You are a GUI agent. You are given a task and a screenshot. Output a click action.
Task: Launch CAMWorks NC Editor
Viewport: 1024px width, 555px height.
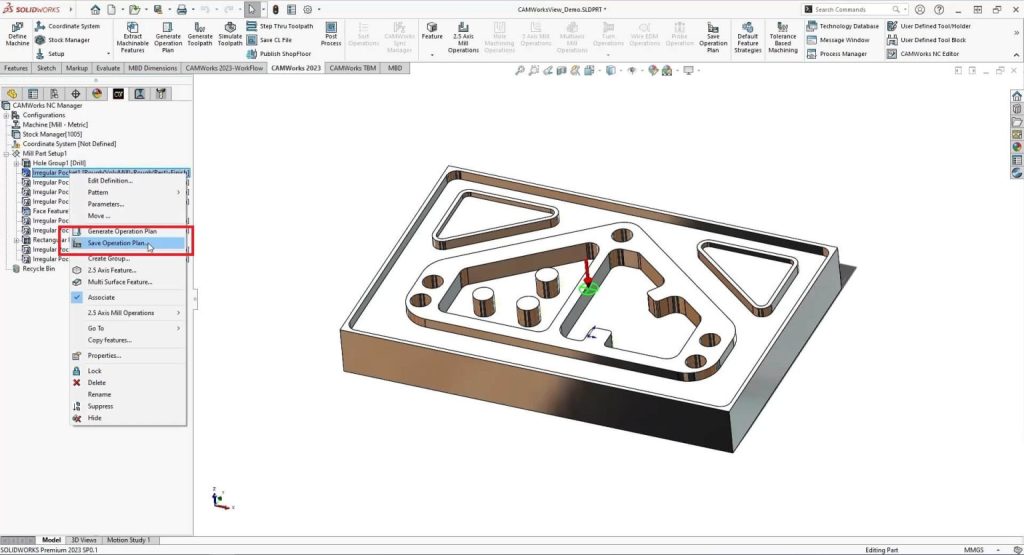(923, 54)
